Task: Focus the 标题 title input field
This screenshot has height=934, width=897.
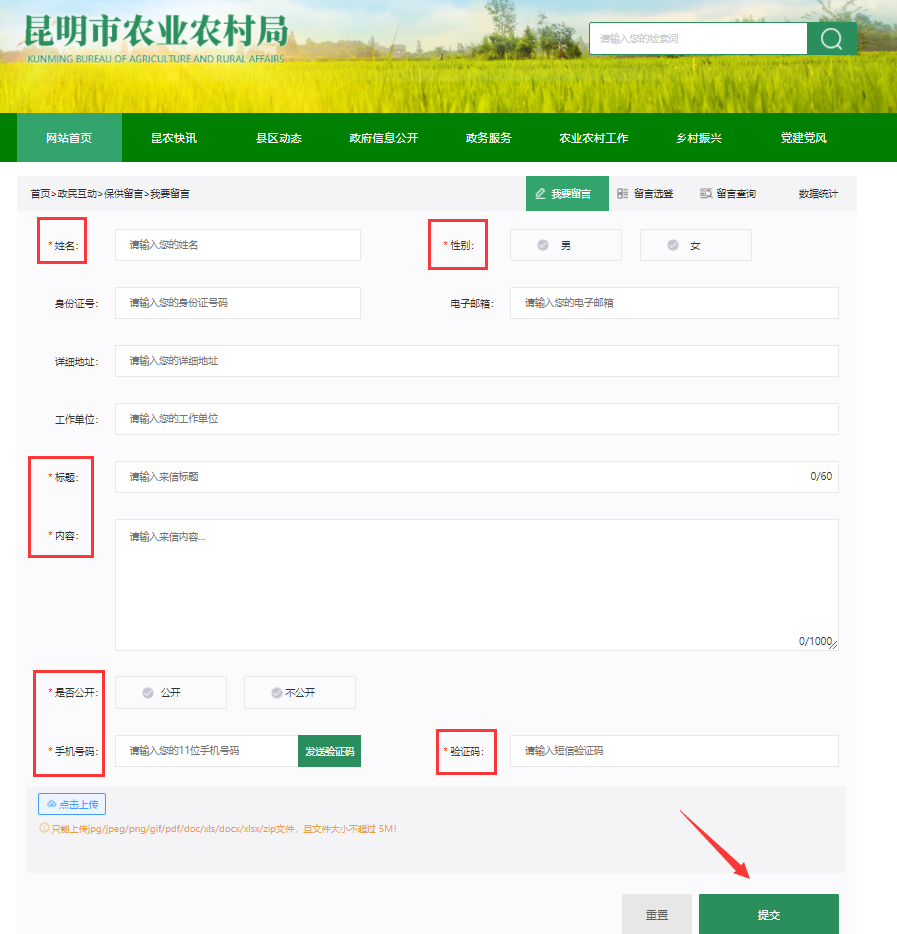Action: pyautogui.click(x=476, y=477)
